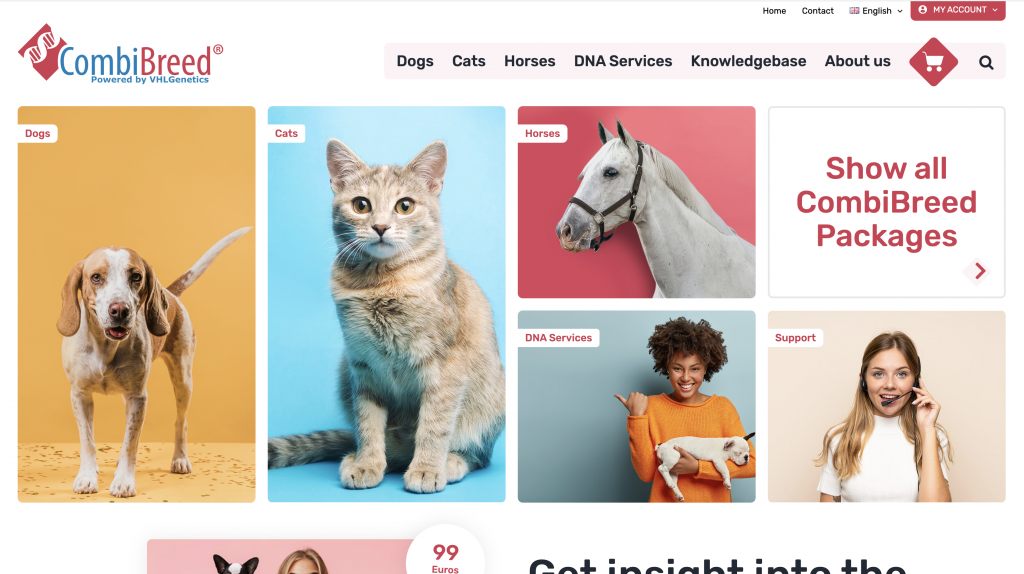
Task: Open the Cats category image card
Action: point(387,304)
